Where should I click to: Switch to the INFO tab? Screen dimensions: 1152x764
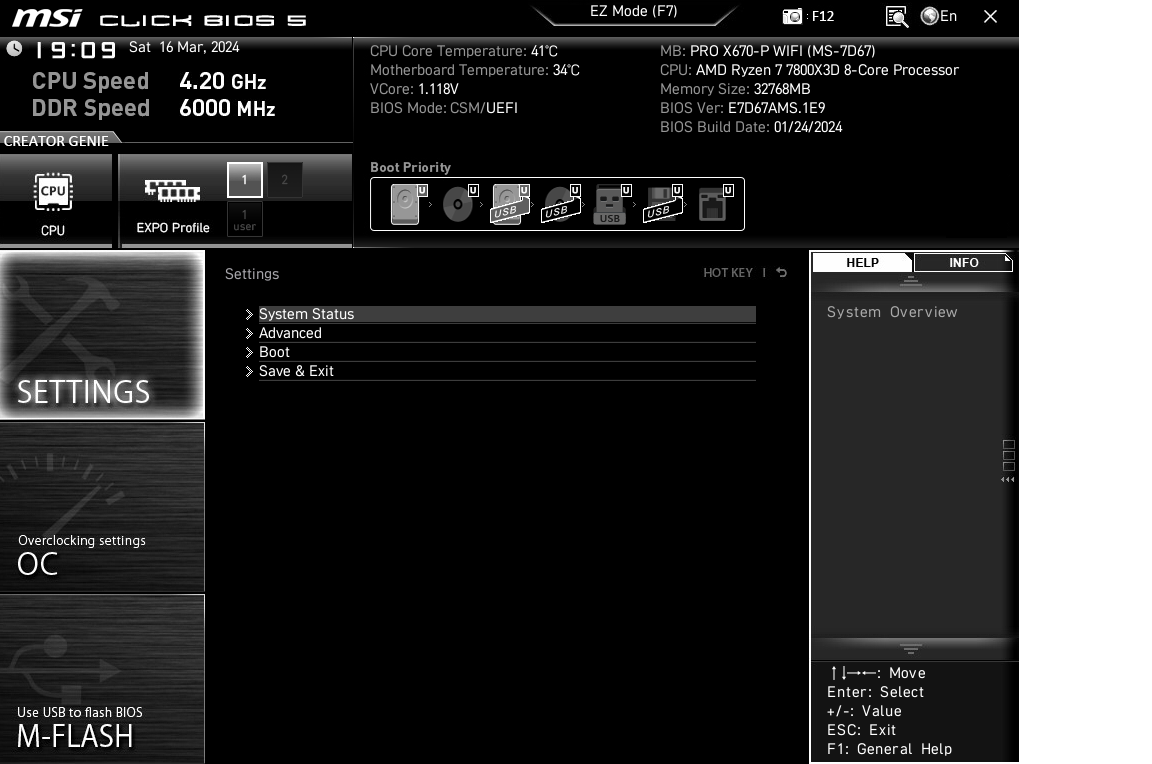[963, 262]
